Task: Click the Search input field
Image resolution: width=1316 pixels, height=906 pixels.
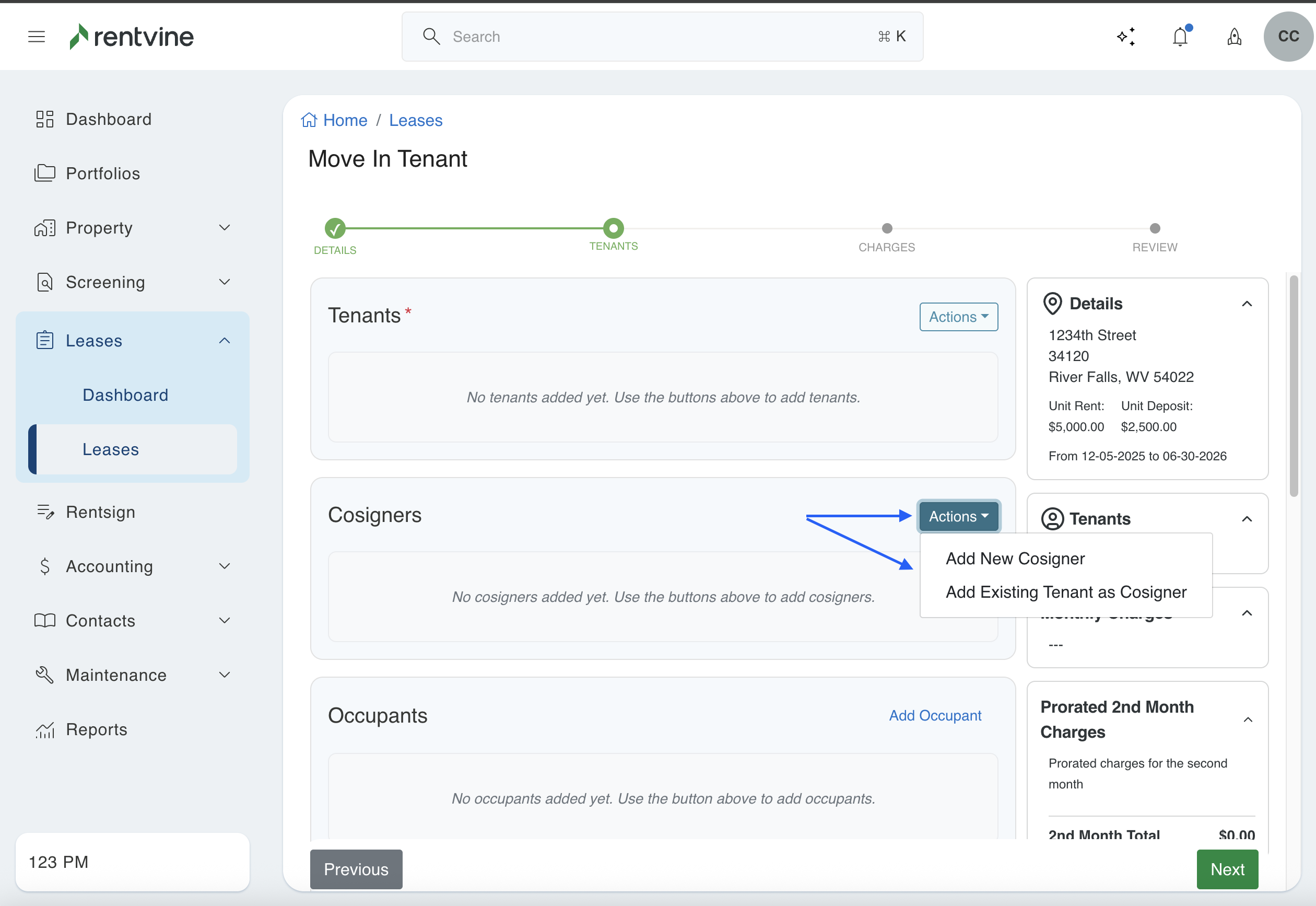Action: (662, 37)
